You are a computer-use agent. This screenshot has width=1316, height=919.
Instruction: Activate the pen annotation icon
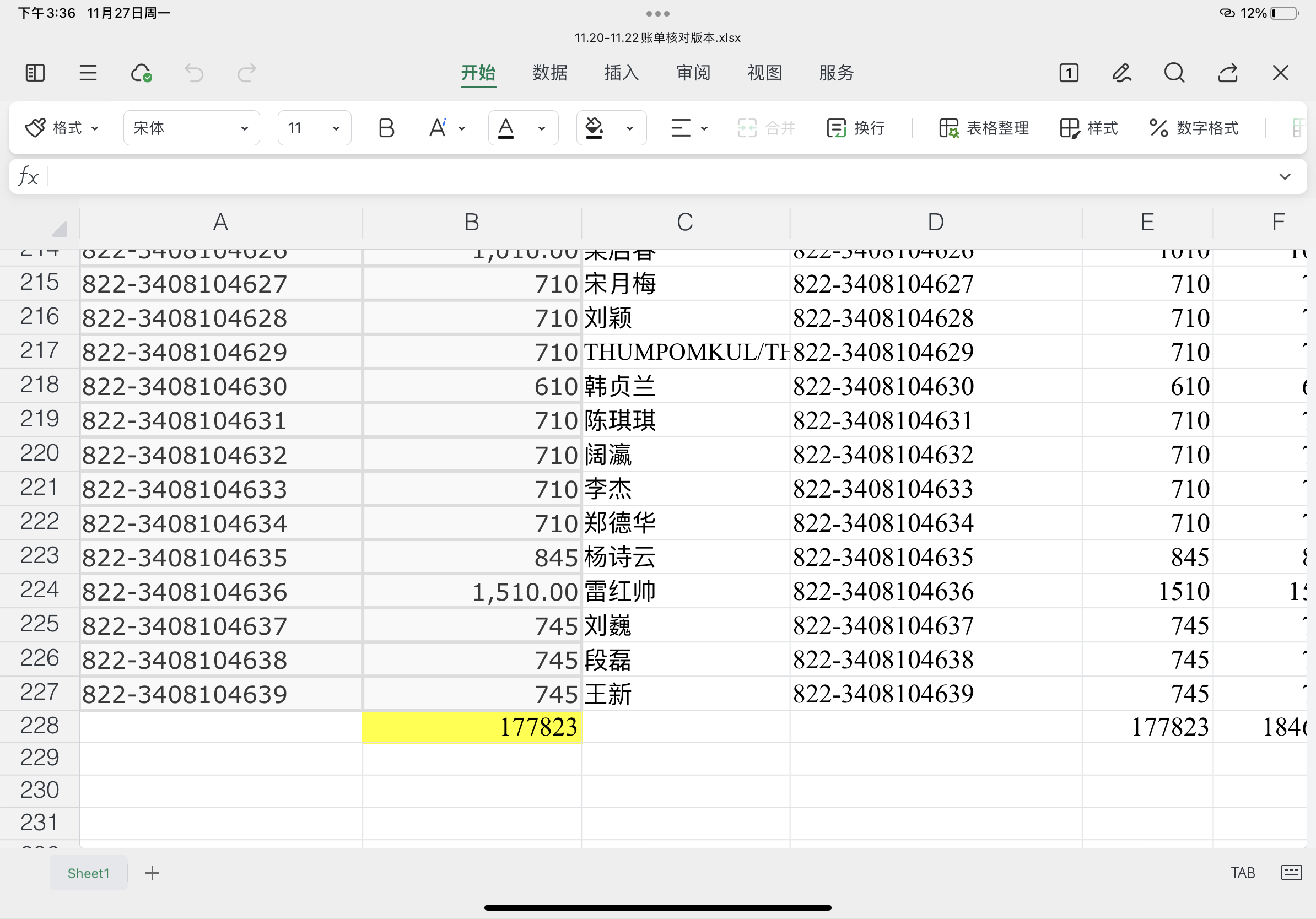tap(1121, 73)
